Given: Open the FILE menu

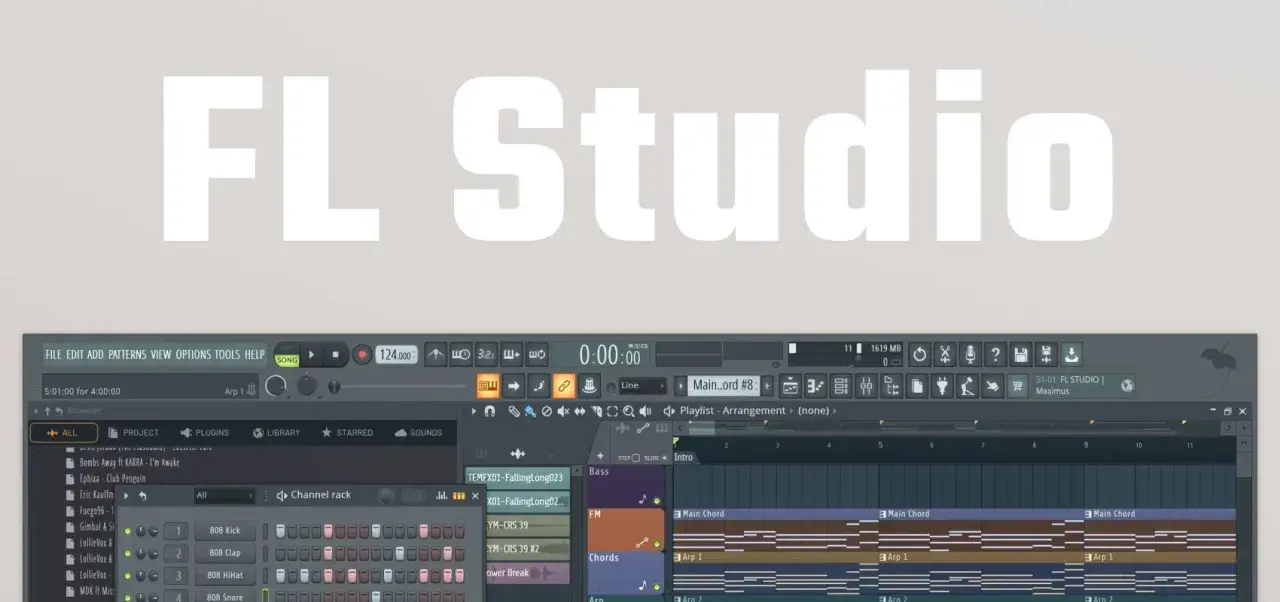Looking at the screenshot, I should pos(53,355).
